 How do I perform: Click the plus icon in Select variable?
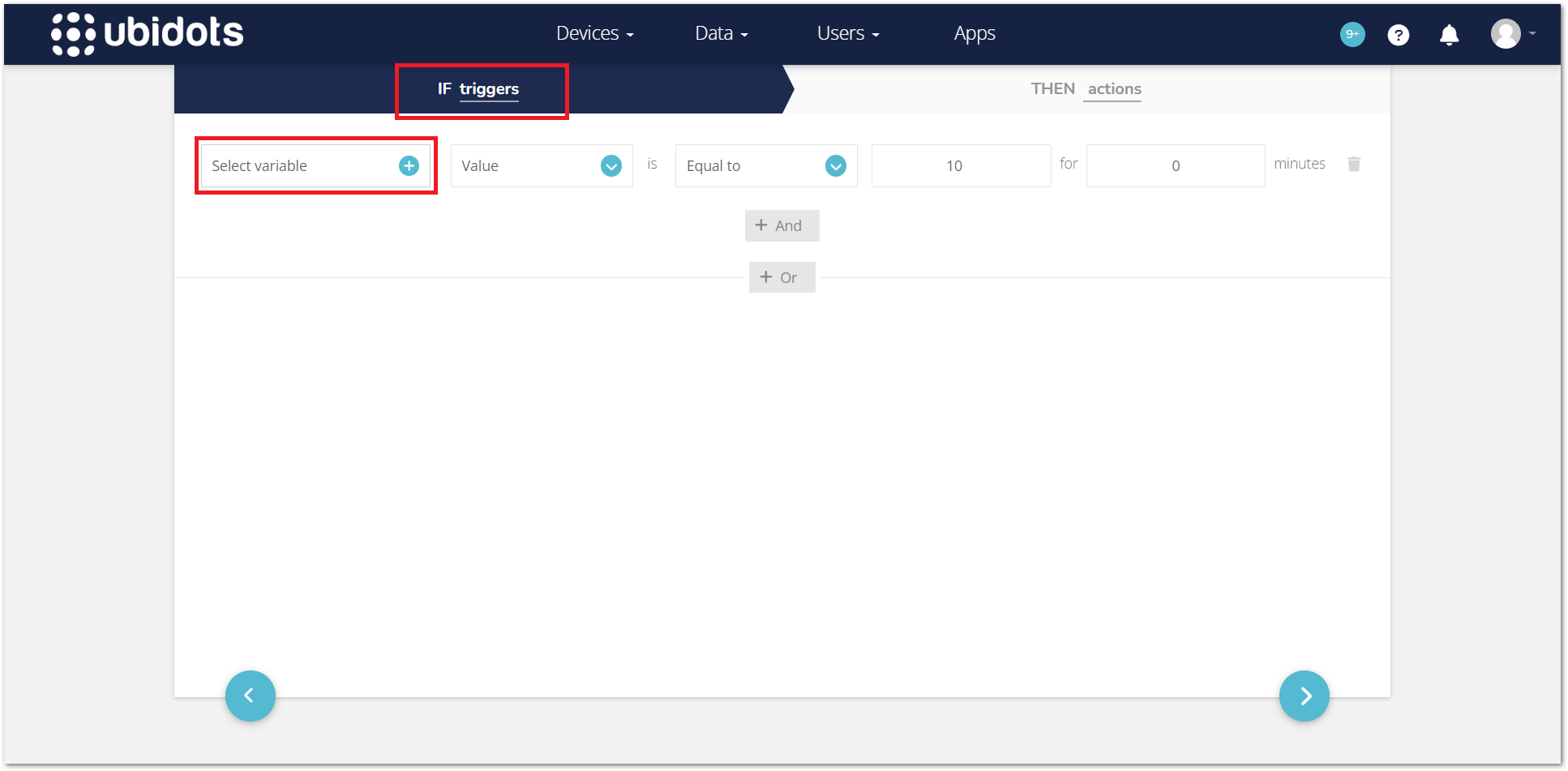pos(409,166)
